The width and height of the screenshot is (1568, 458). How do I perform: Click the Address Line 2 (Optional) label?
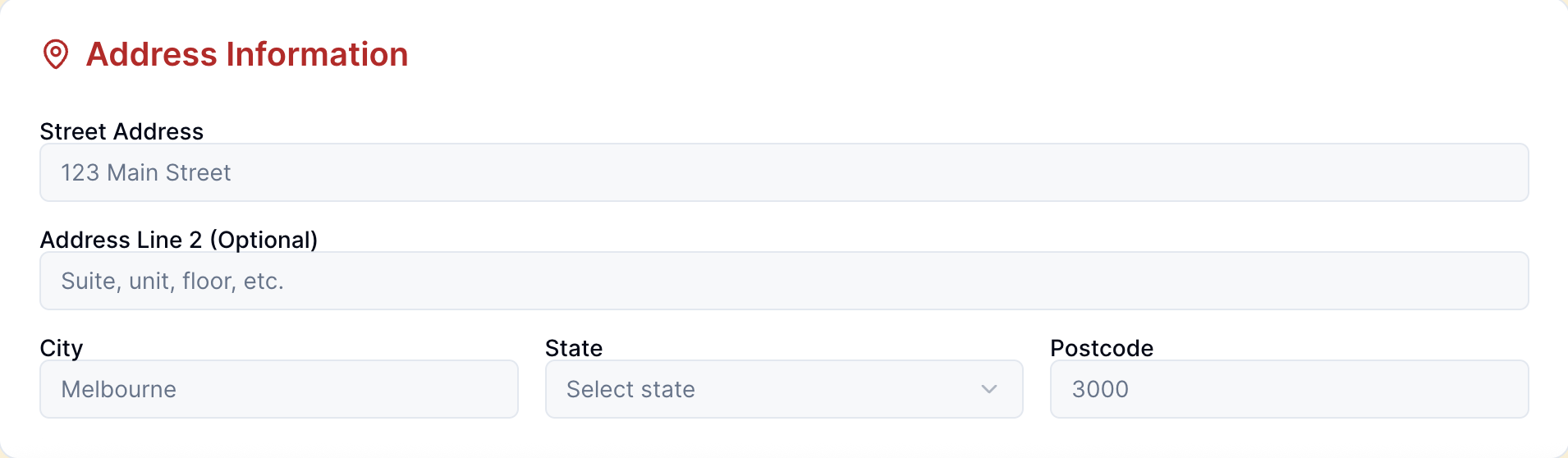click(179, 240)
